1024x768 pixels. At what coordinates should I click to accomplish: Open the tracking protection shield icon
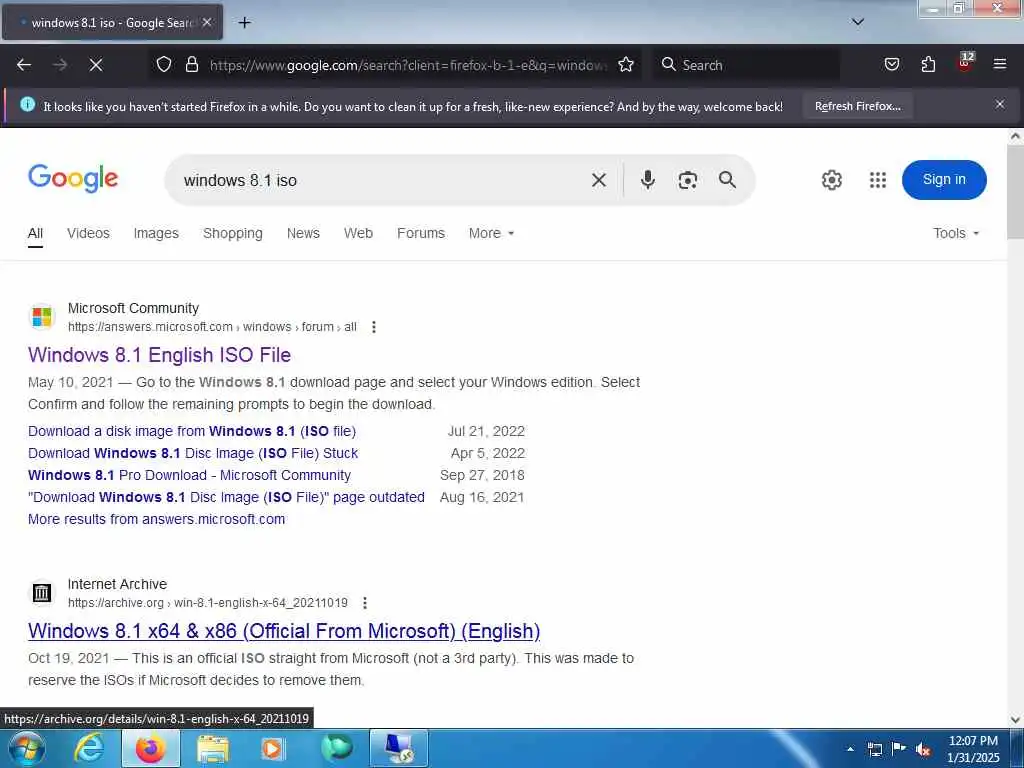[x=164, y=64]
